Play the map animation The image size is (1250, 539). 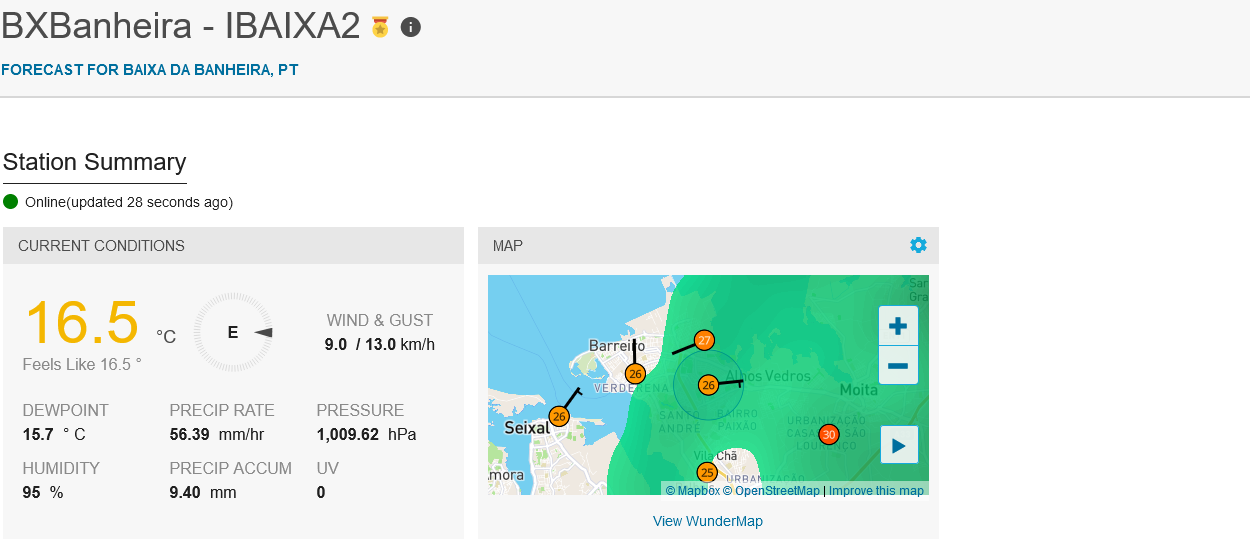[898, 445]
